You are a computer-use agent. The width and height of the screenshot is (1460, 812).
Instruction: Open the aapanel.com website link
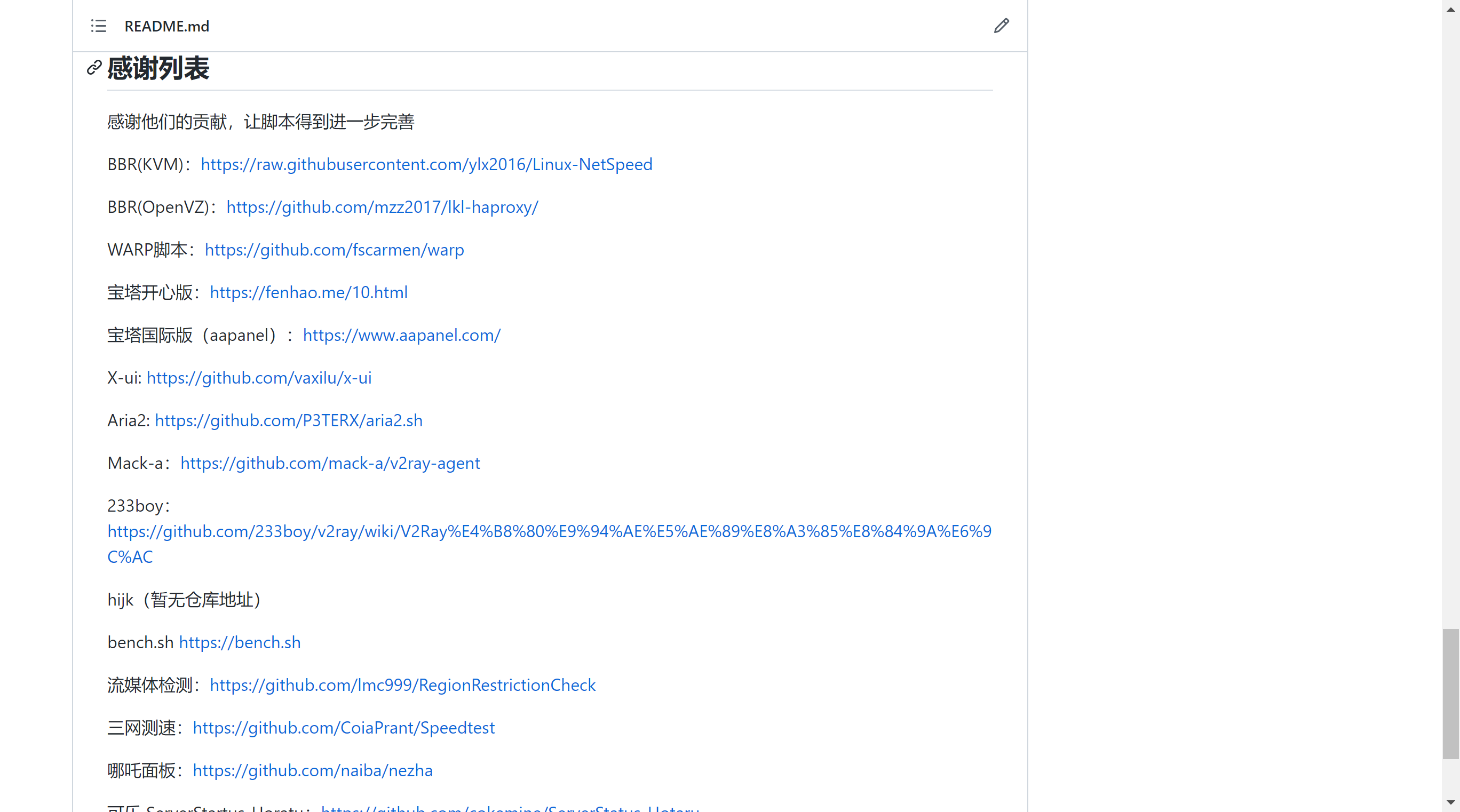click(x=401, y=336)
